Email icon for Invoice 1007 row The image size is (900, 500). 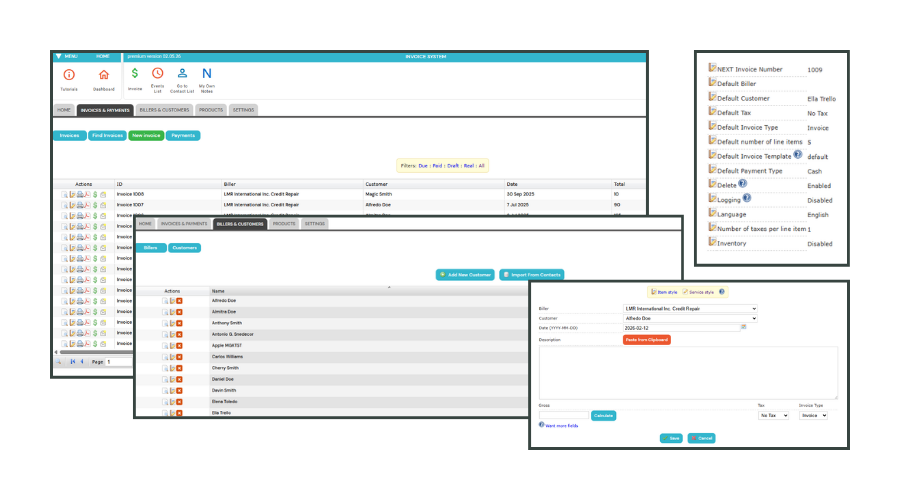(103, 205)
